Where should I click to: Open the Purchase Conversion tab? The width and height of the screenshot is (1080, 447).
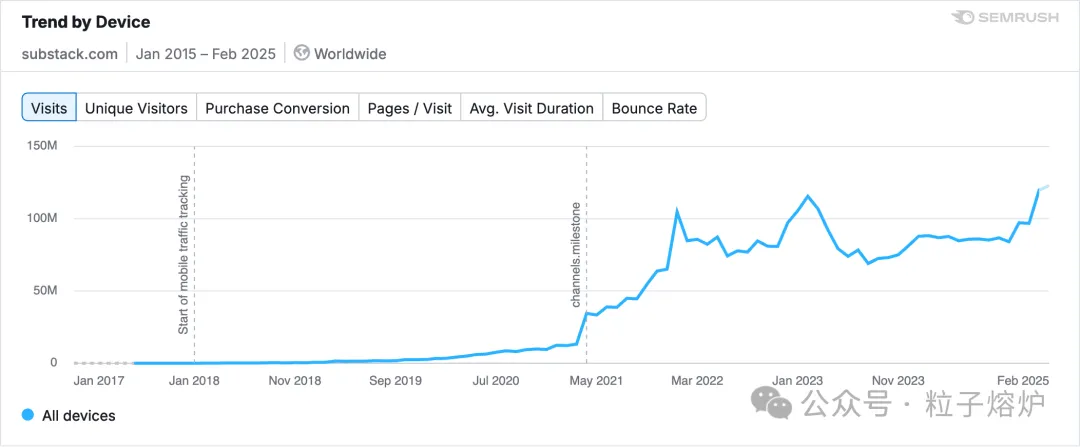278,108
